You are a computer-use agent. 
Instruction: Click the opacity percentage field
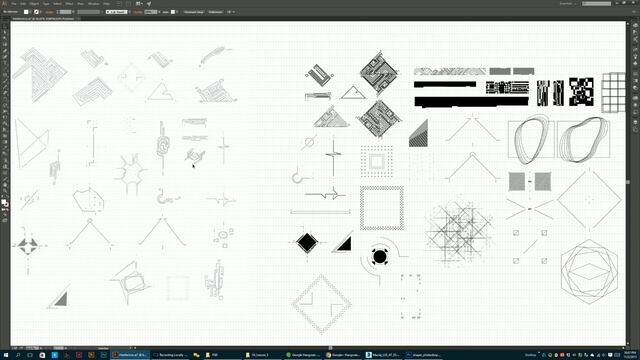(151, 12)
